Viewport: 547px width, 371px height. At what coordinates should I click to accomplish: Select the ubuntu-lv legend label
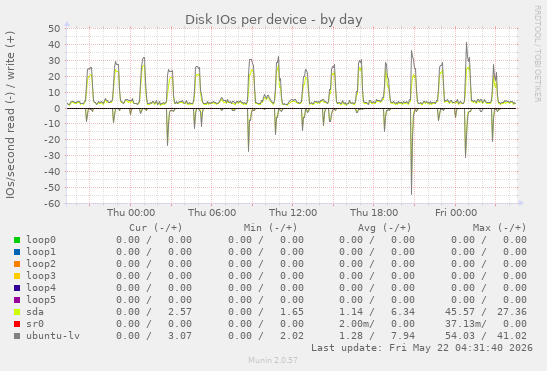click(53, 336)
